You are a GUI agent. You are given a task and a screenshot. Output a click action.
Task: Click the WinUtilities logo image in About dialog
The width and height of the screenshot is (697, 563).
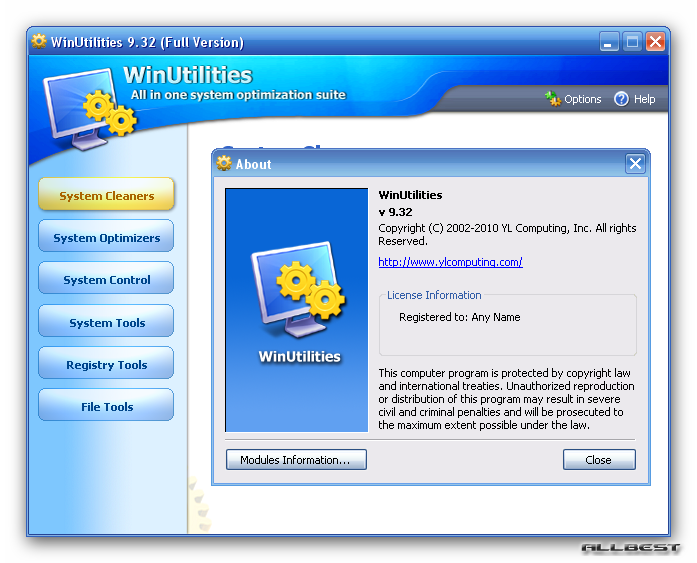pos(296,310)
